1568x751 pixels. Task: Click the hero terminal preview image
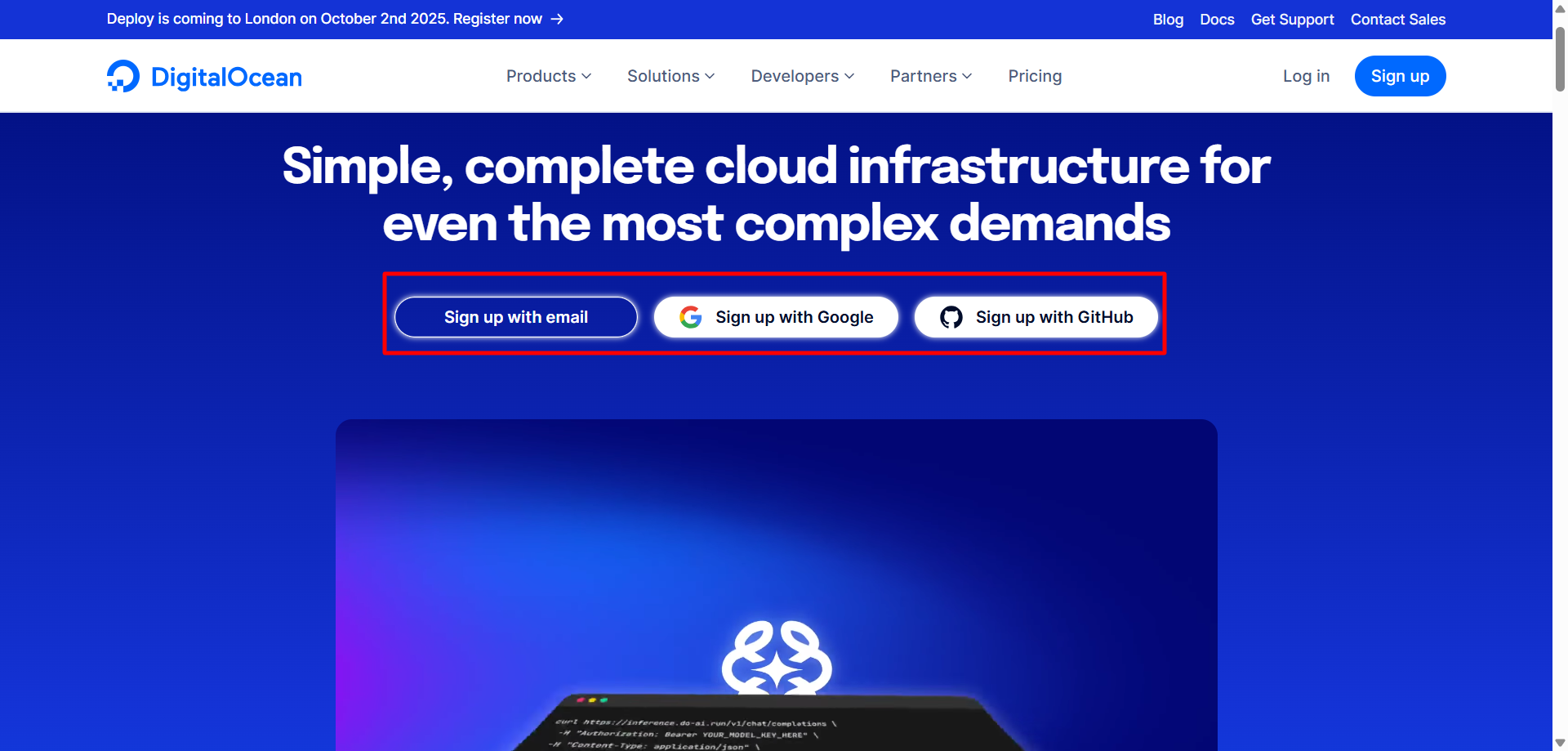click(777, 585)
